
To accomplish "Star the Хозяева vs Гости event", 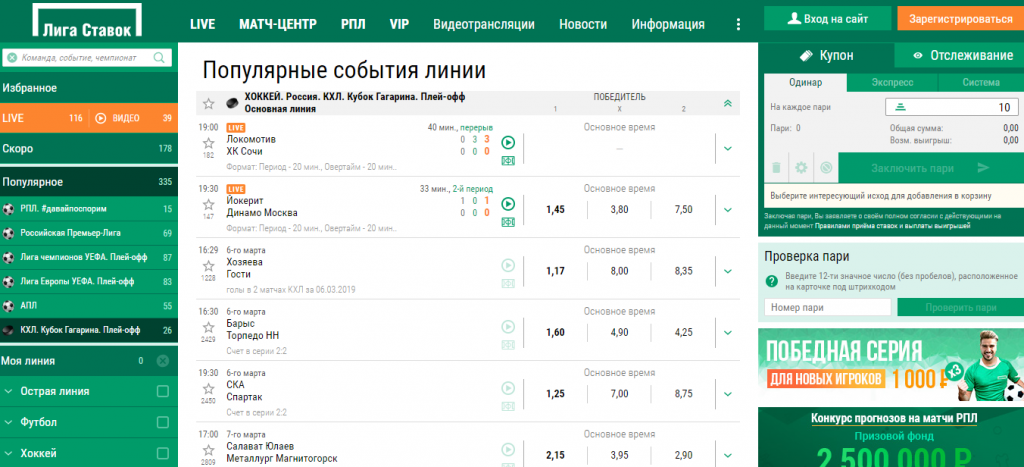I will point(208,266).
